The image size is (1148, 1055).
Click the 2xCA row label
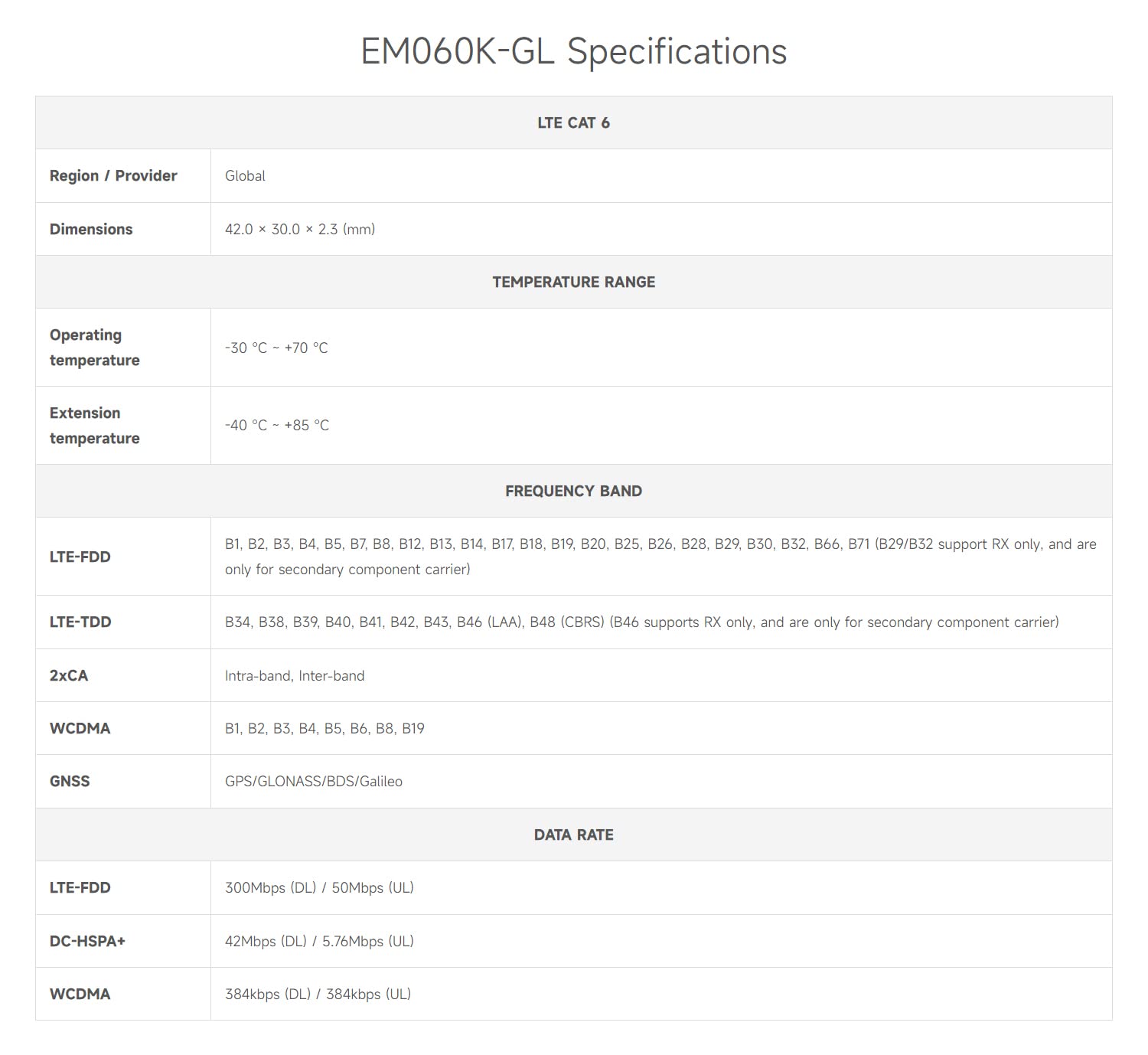click(x=69, y=675)
